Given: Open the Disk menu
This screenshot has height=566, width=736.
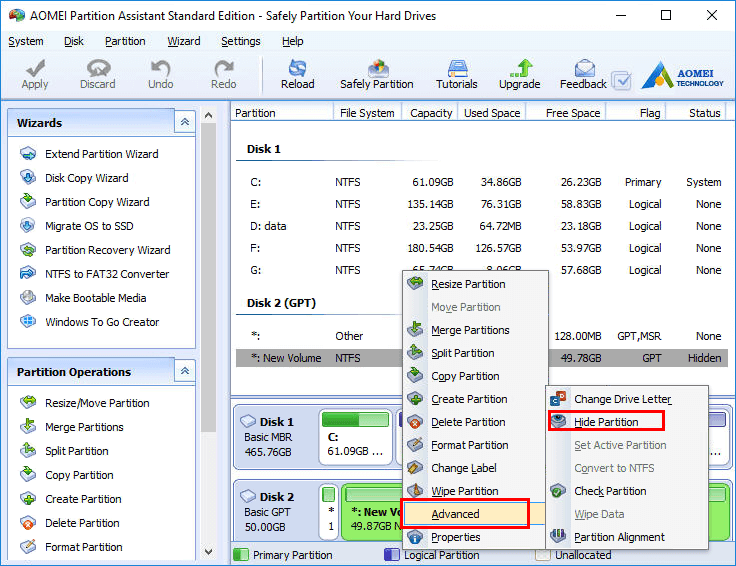Looking at the screenshot, I should 74,41.
